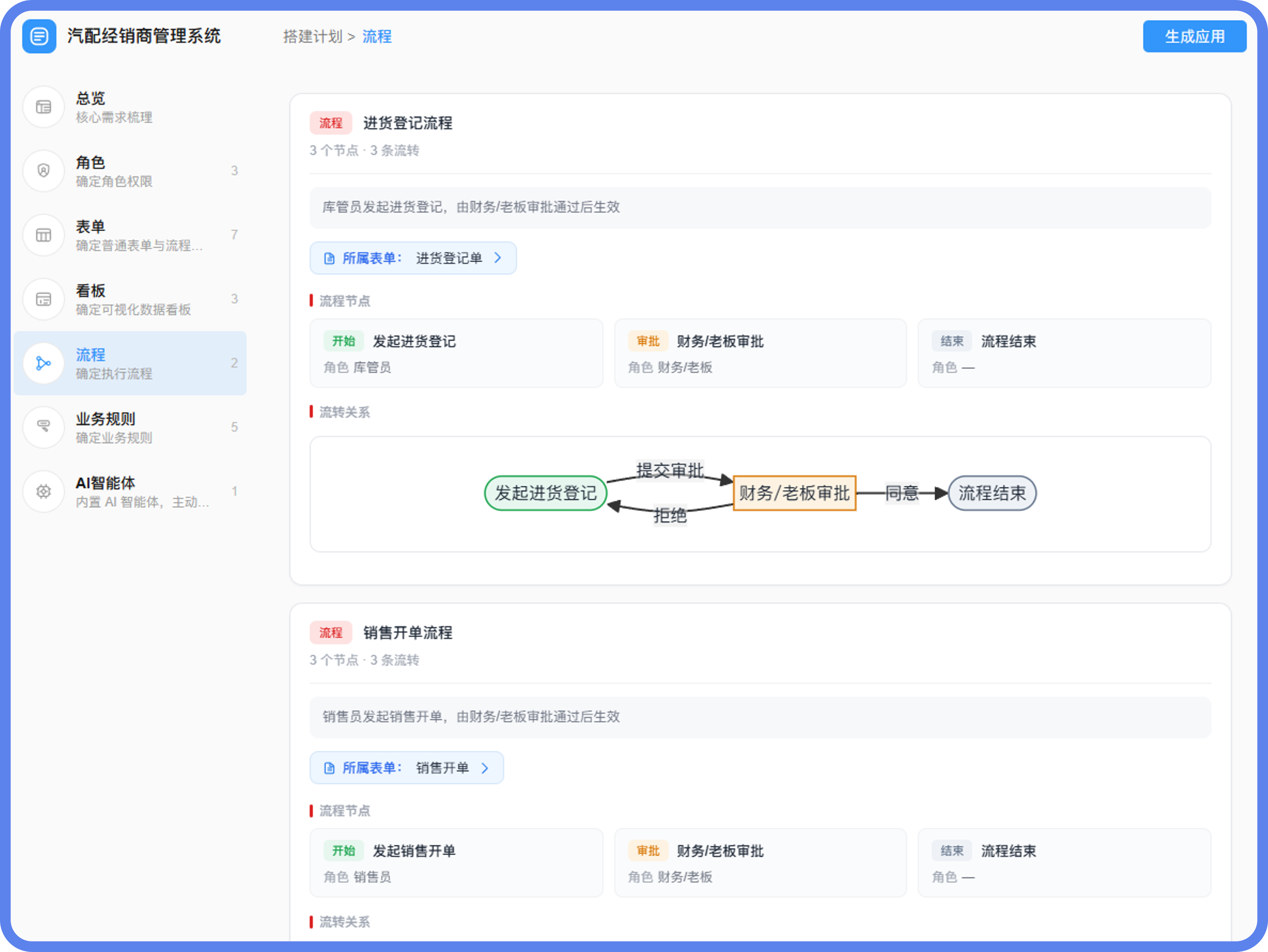The height and width of the screenshot is (952, 1268).
Task: Click the 业务规则 icon in sidebar
Action: [43, 427]
